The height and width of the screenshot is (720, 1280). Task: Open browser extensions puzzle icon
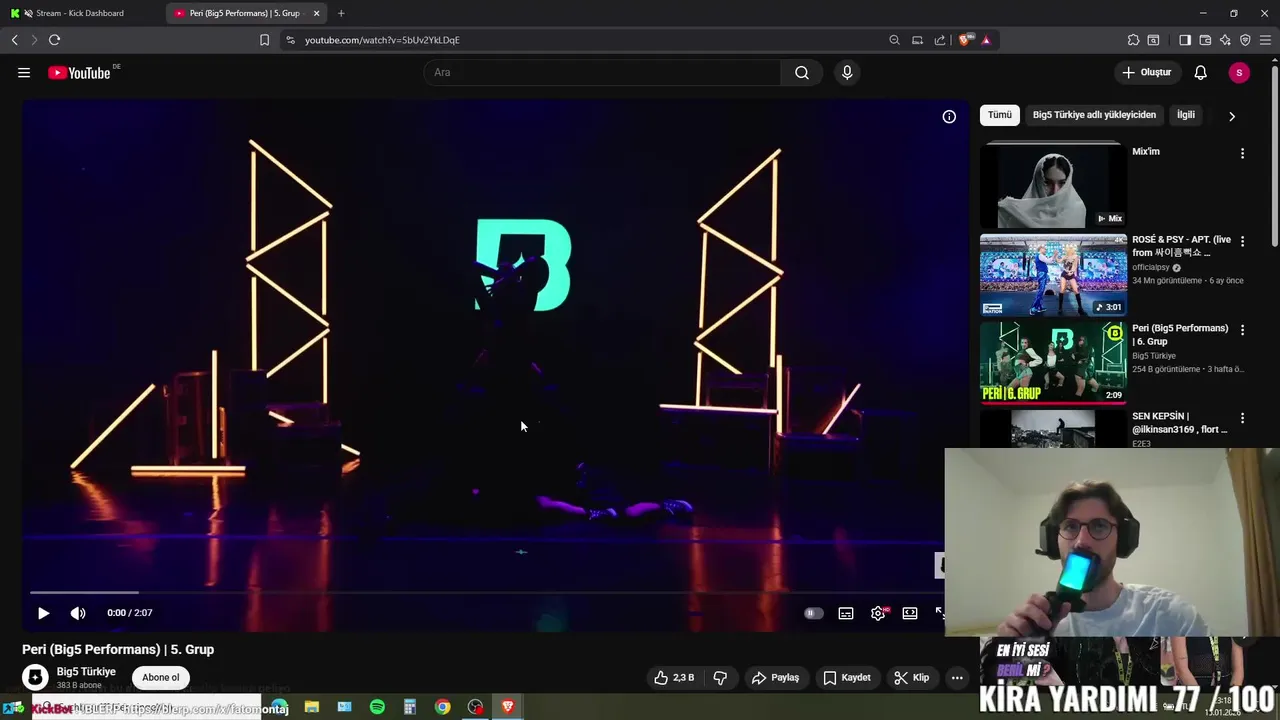tap(1133, 40)
